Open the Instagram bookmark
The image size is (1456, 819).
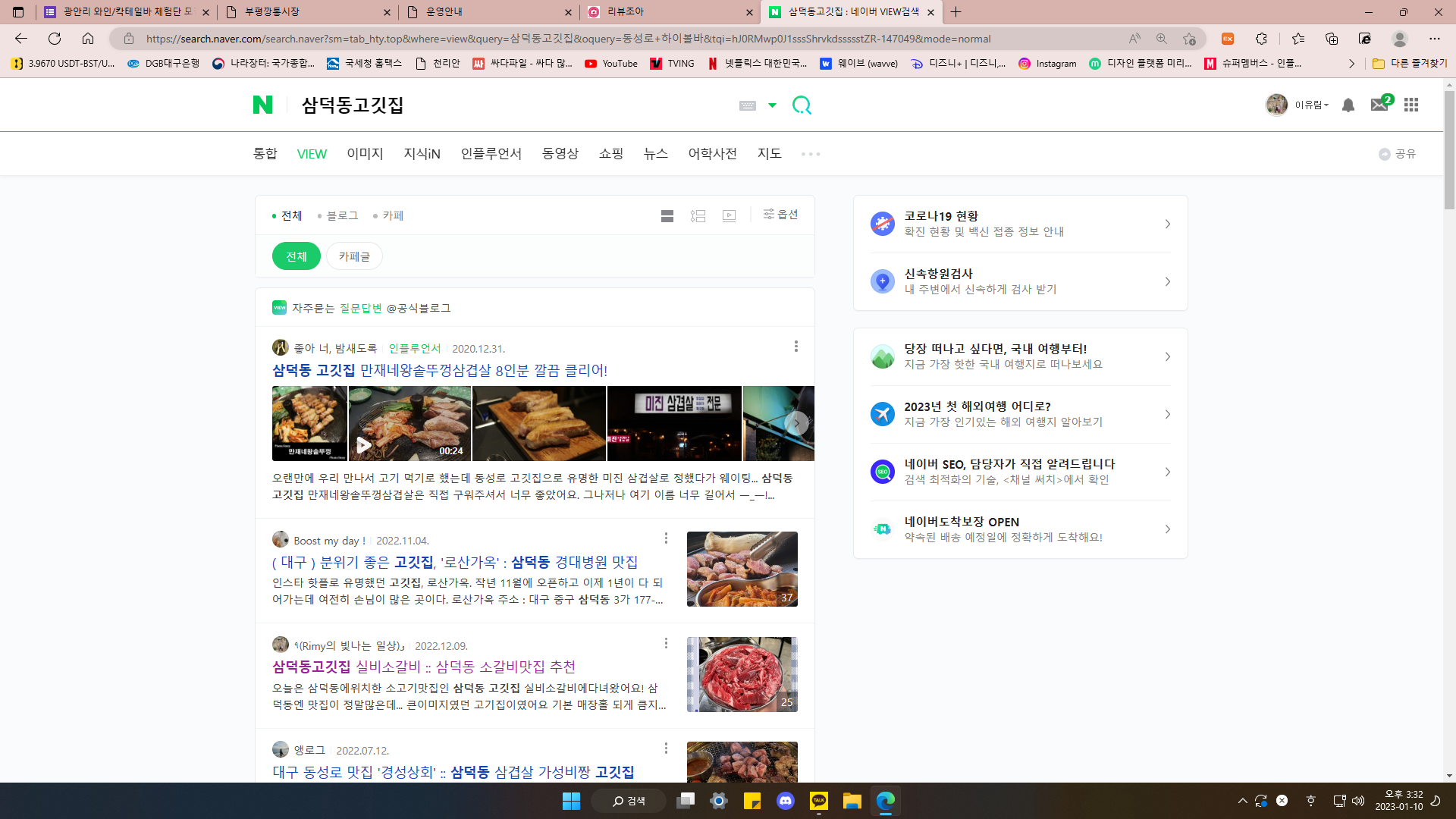[1047, 64]
